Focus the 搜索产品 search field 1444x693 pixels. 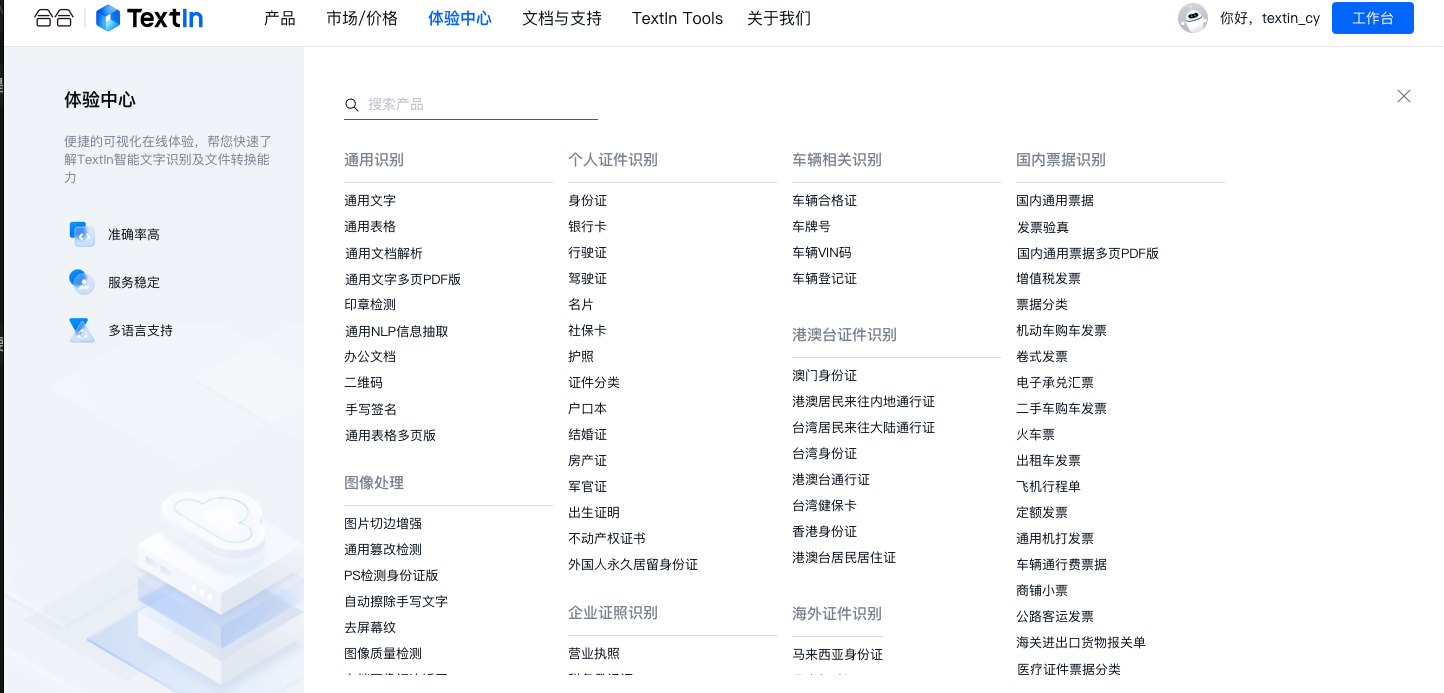point(471,104)
